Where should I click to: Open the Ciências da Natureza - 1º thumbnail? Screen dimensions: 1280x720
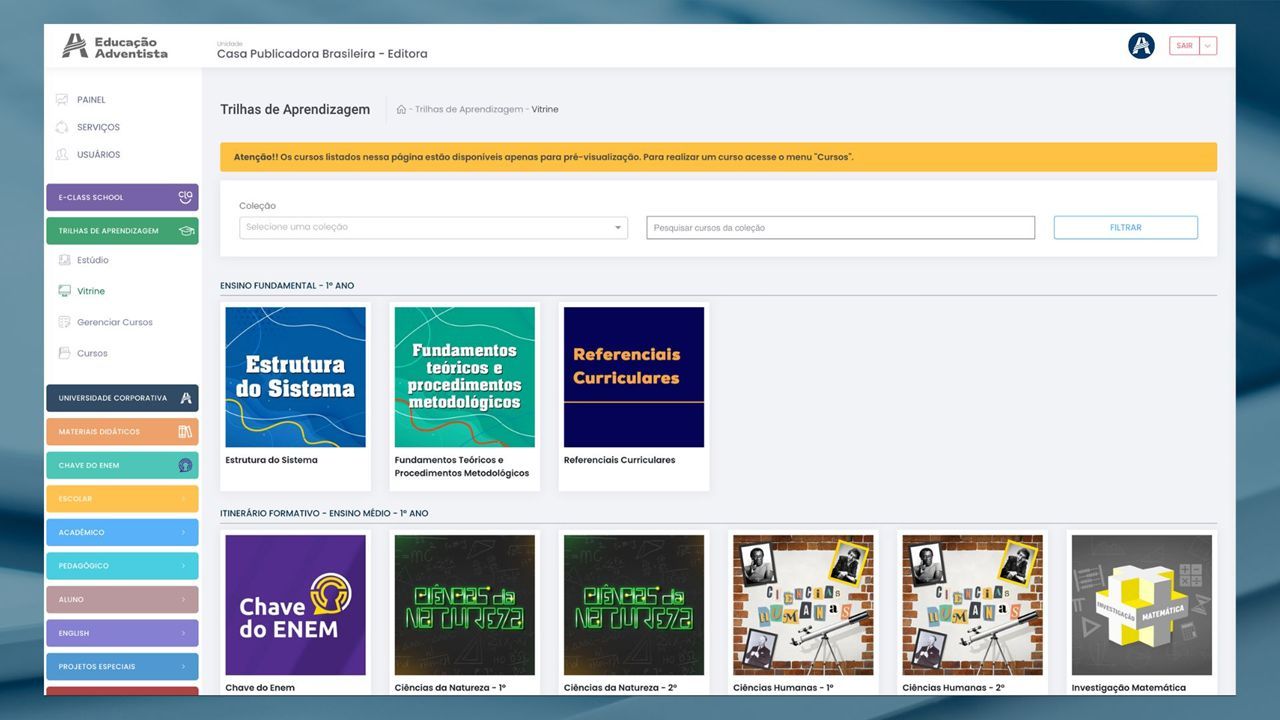tap(464, 605)
